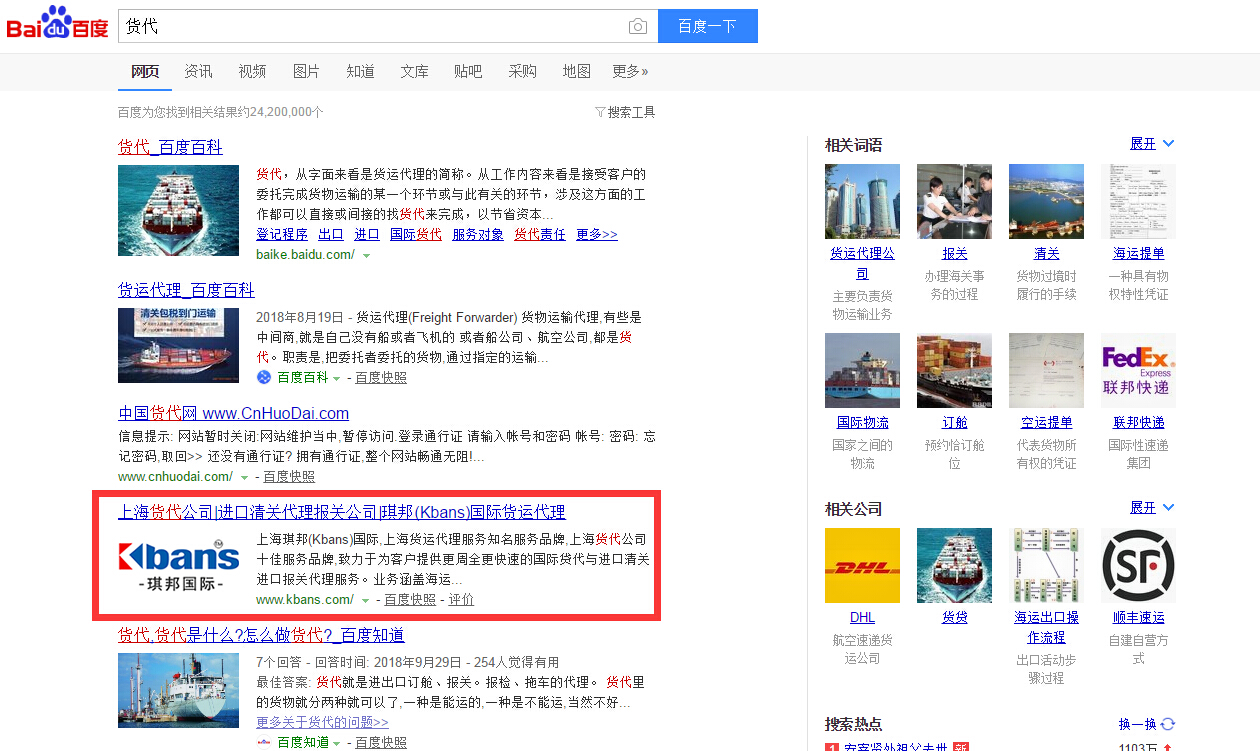Open the 国际货代 sublink
The height and width of the screenshot is (751, 1260).
pyautogui.click(x=416, y=234)
